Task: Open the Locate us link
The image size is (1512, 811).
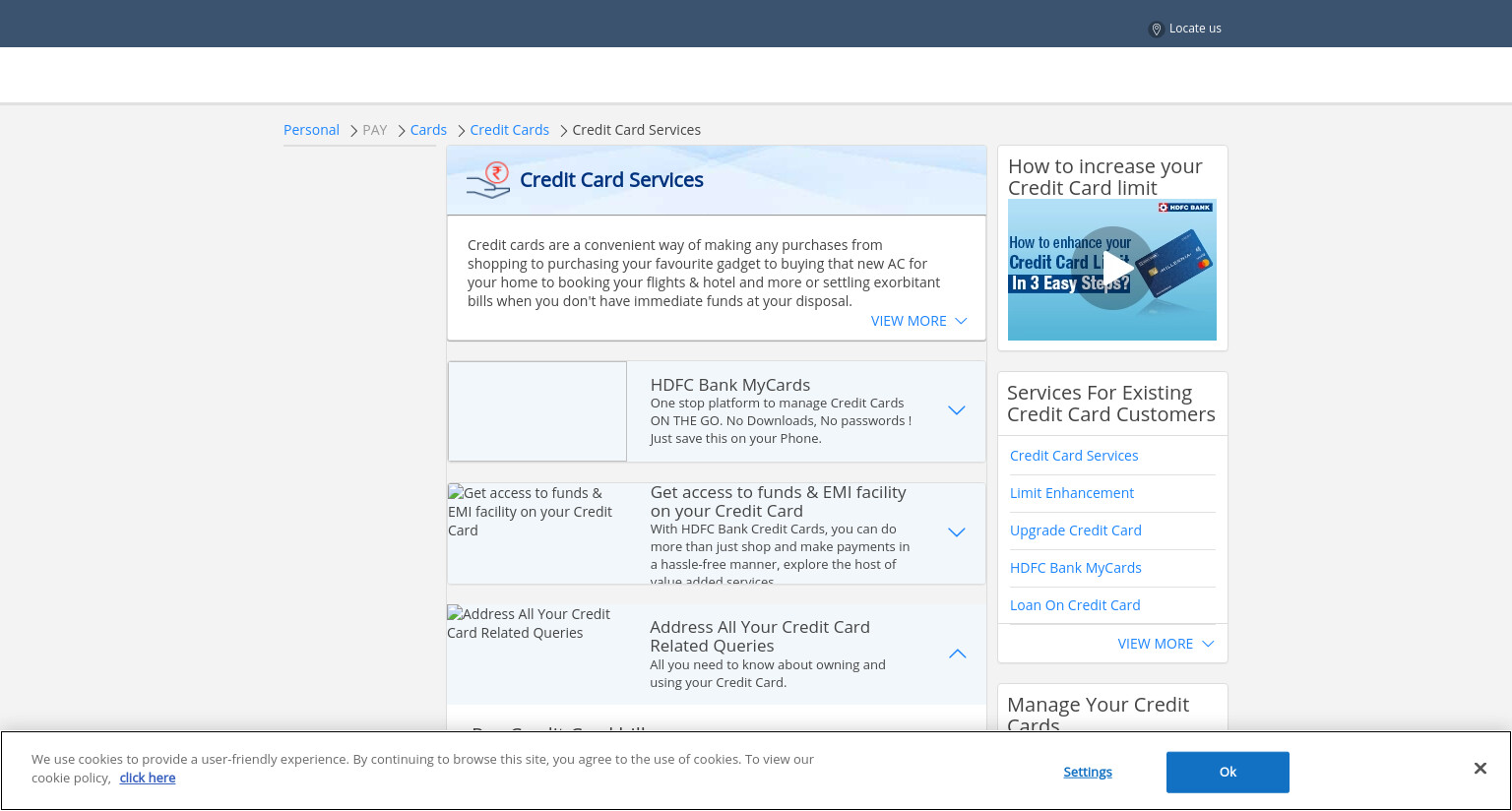Action: [1195, 29]
